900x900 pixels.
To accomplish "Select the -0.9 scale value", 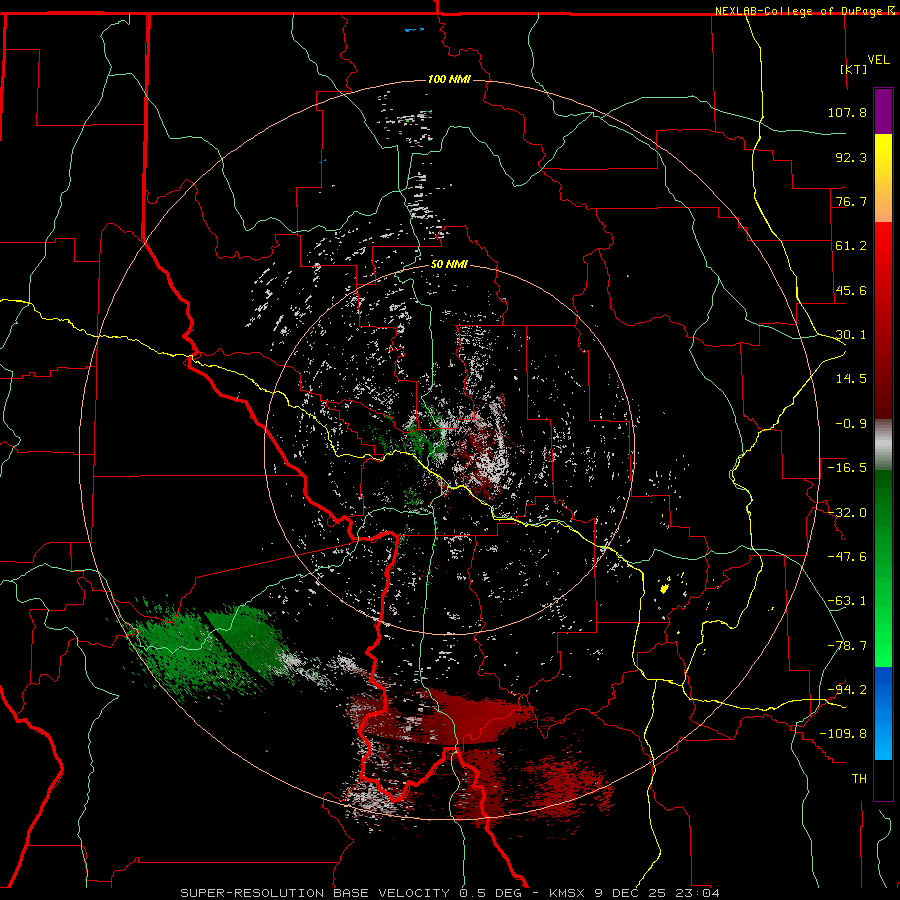I will pos(851,424).
